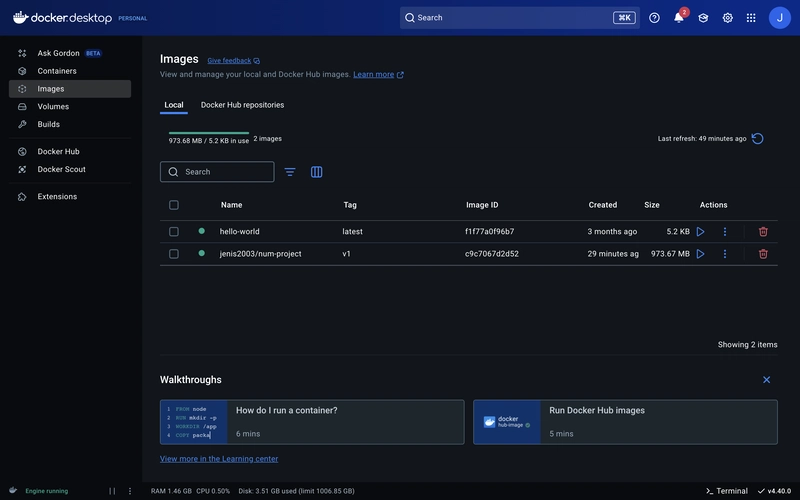Refresh the images list icon
The image size is (800, 500).
tap(758, 138)
